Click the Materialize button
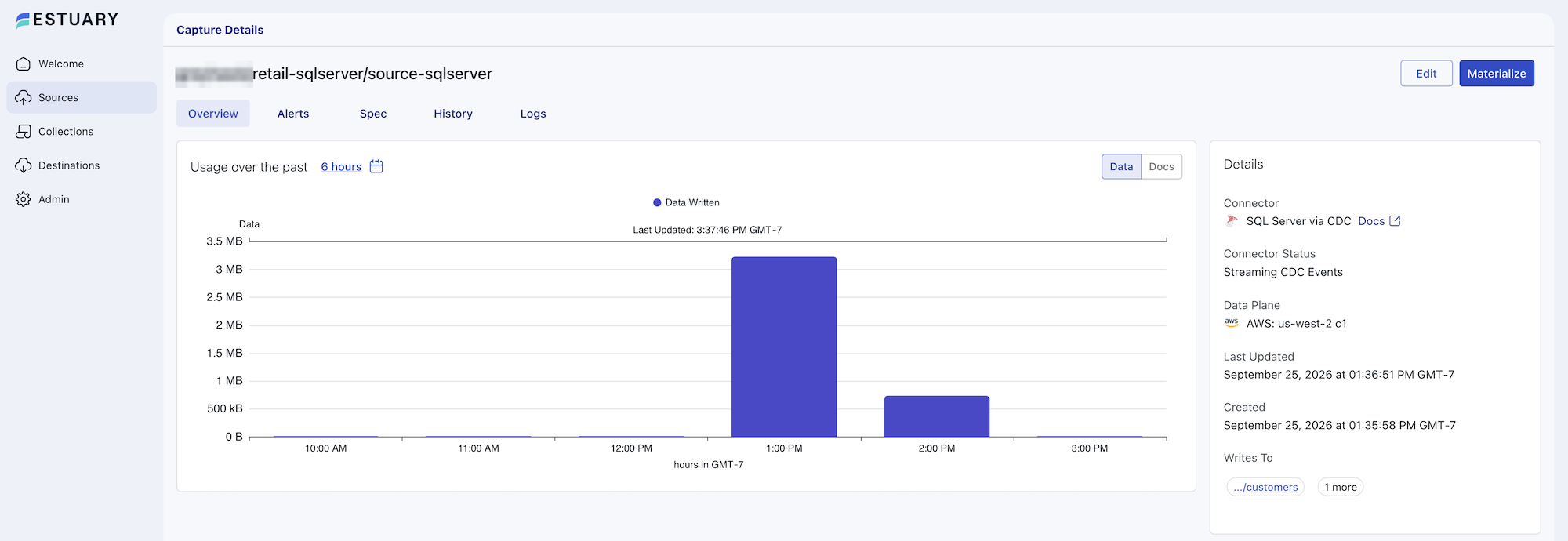 click(1497, 74)
